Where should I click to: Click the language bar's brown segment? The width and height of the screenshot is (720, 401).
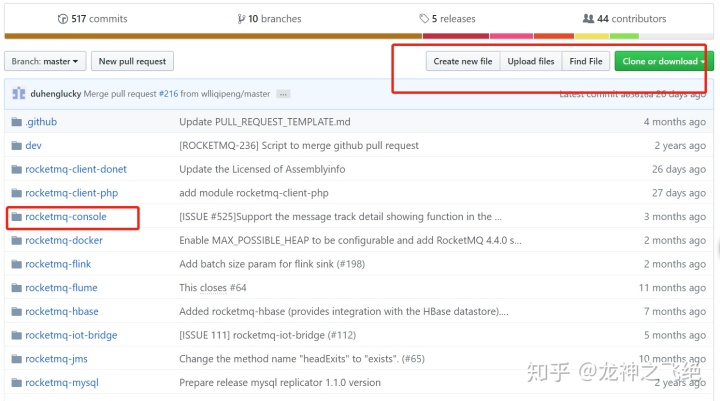(214, 36)
